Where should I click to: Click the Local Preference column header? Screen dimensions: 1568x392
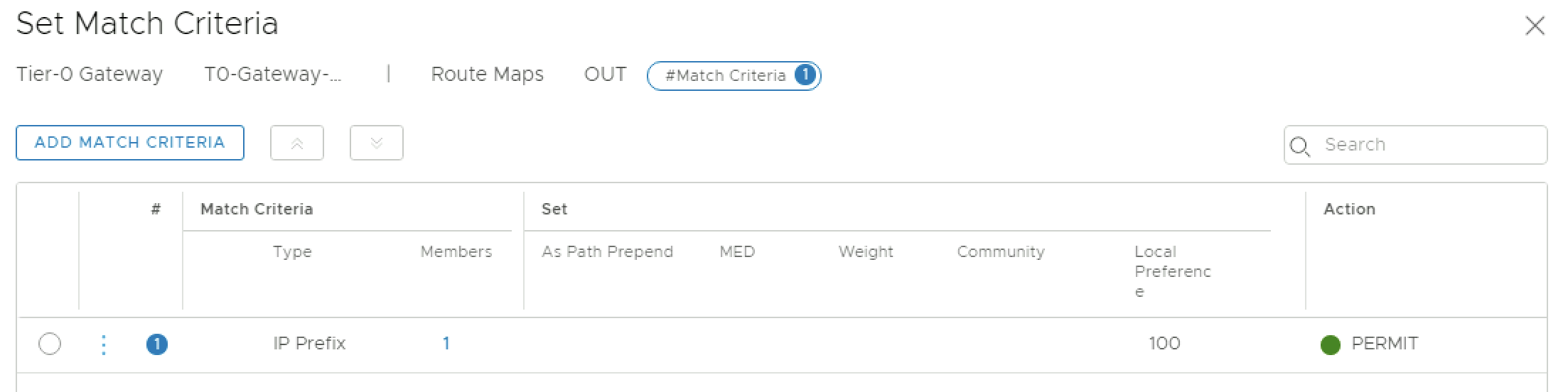pos(1172,271)
